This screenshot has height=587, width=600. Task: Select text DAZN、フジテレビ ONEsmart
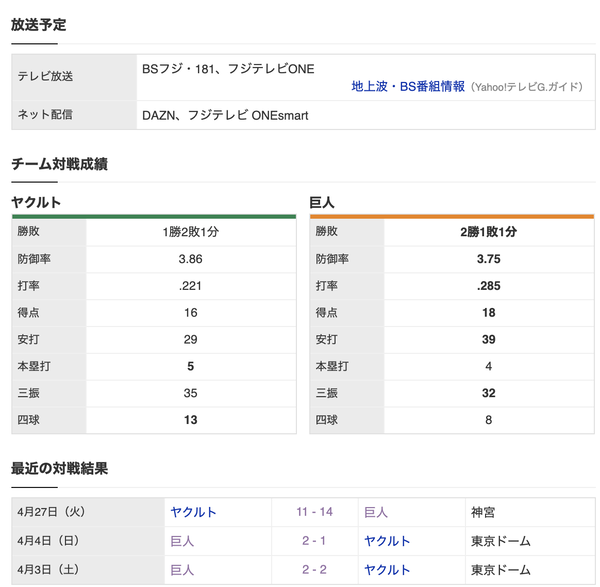tap(225, 115)
